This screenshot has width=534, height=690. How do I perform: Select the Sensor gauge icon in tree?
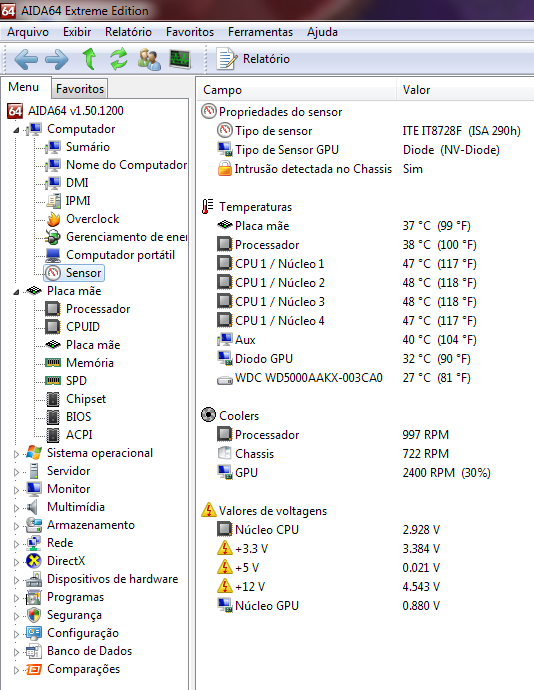point(53,273)
